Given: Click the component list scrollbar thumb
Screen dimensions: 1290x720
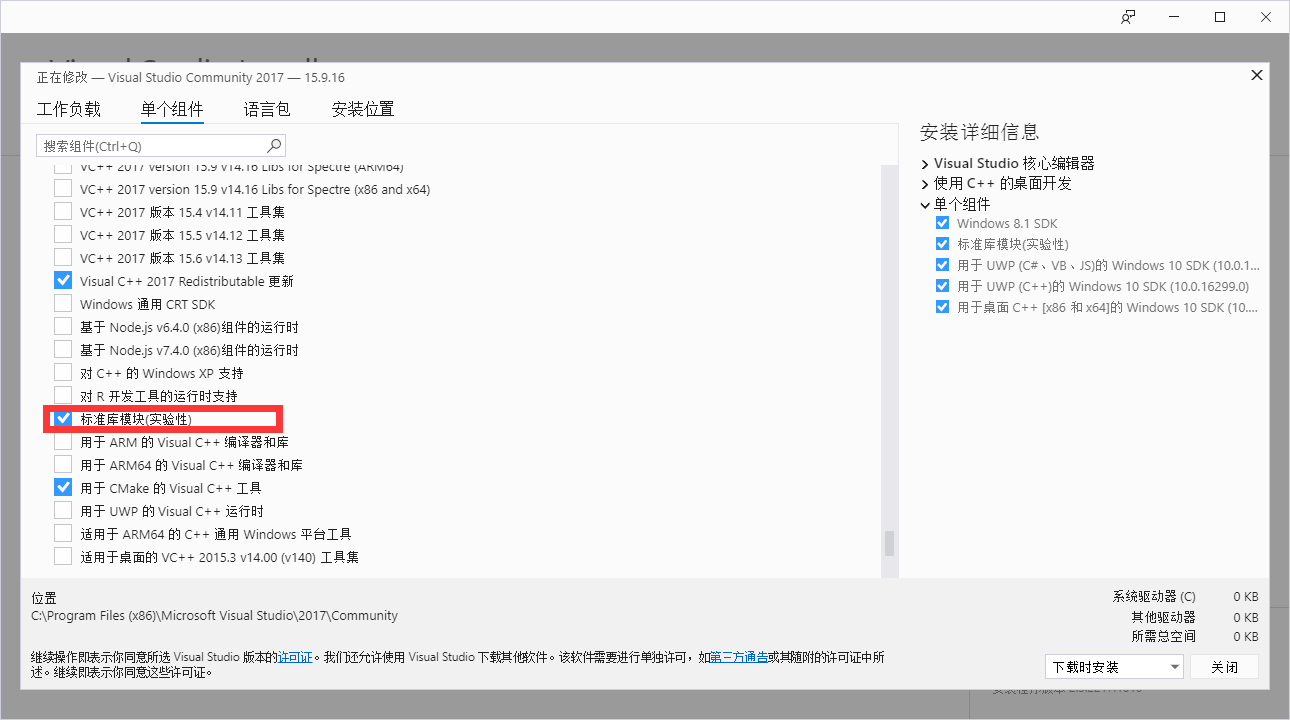Looking at the screenshot, I should tap(889, 543).
